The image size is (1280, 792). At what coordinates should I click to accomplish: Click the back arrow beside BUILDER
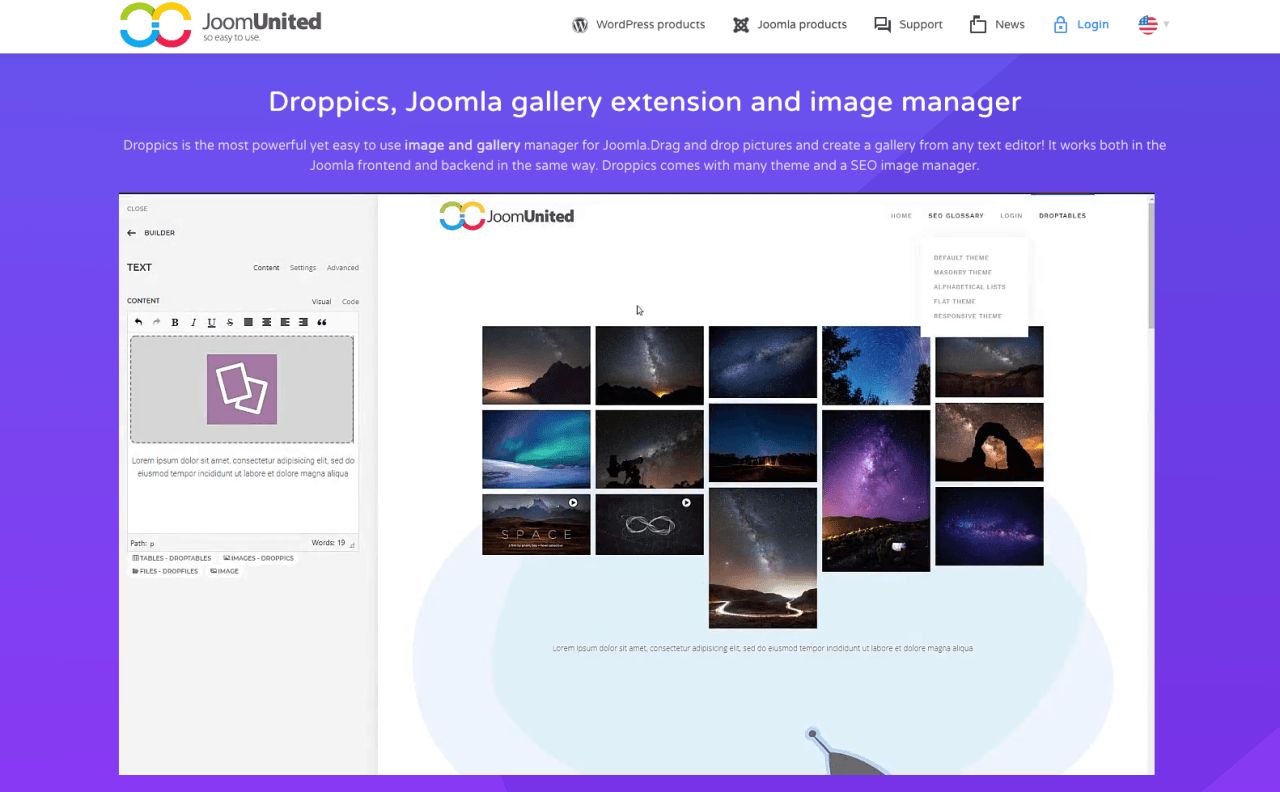[x=131, y=233]
